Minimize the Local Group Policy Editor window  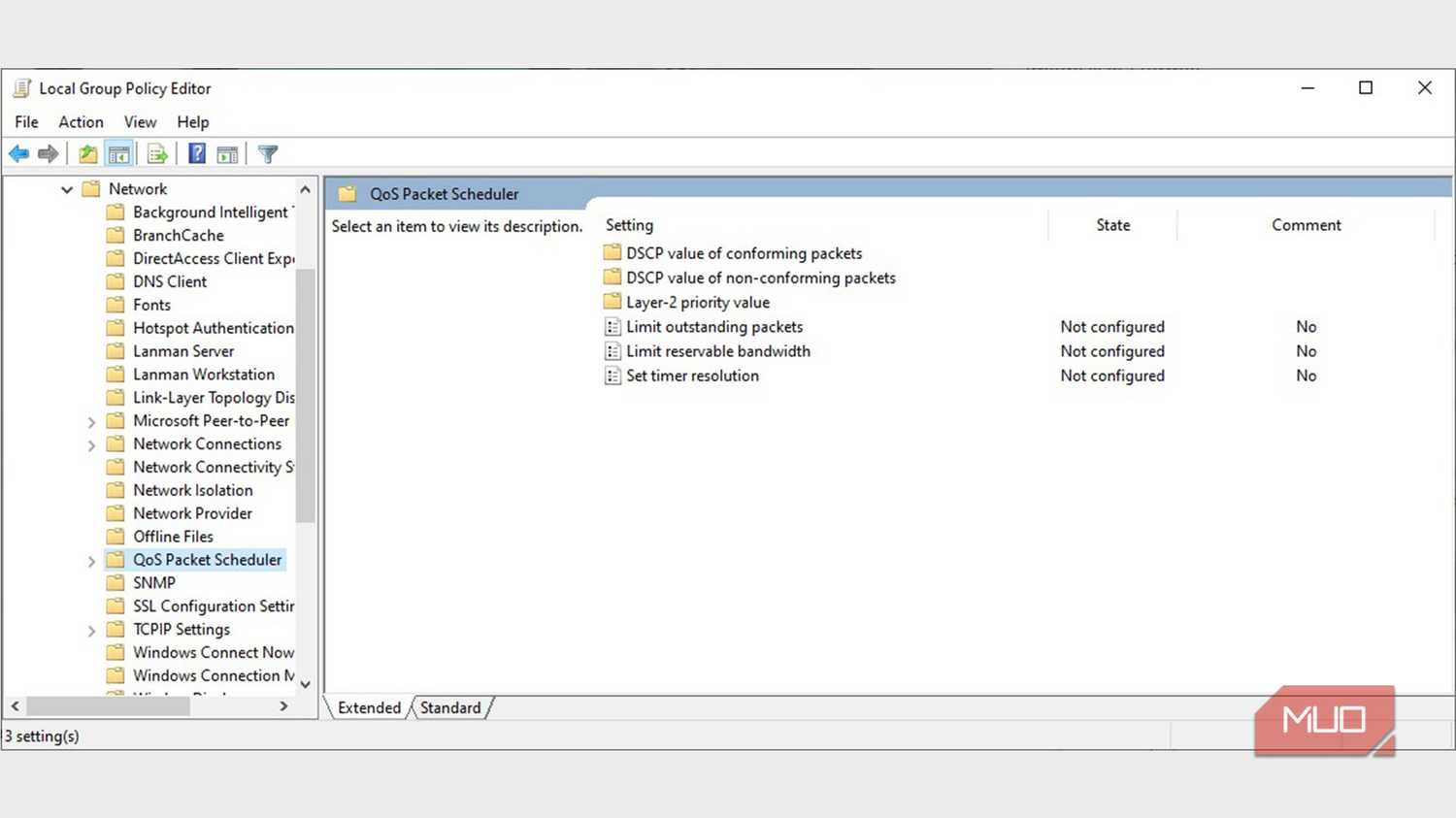[1307, 88]
